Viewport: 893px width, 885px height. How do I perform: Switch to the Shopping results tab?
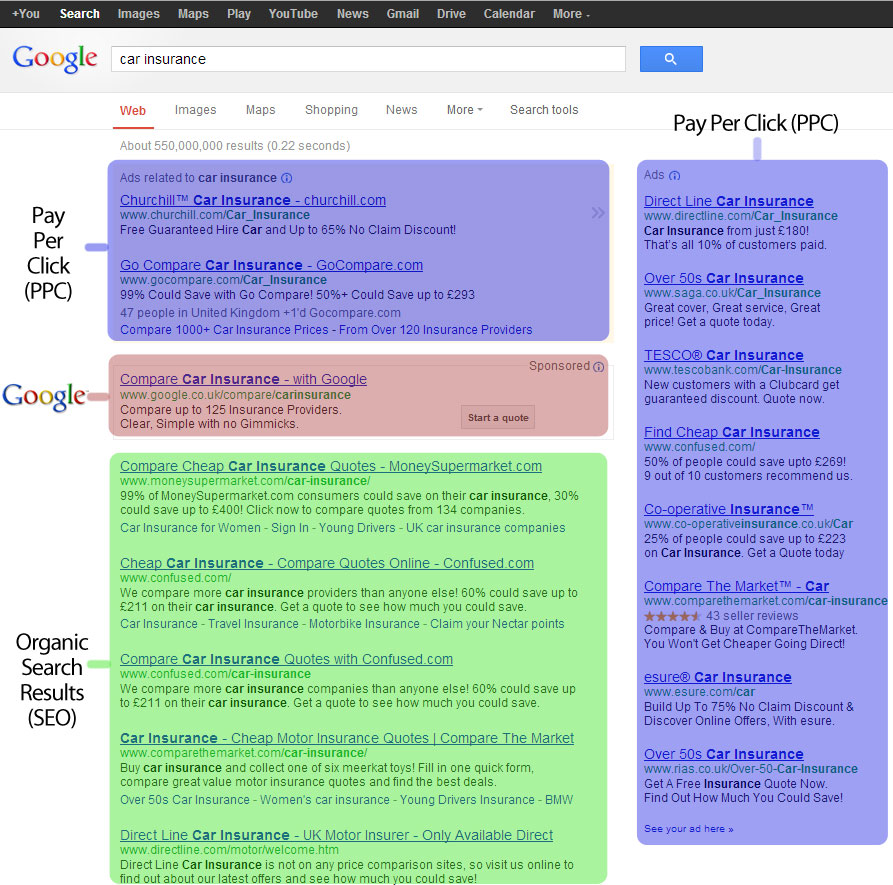click(331, 109)
